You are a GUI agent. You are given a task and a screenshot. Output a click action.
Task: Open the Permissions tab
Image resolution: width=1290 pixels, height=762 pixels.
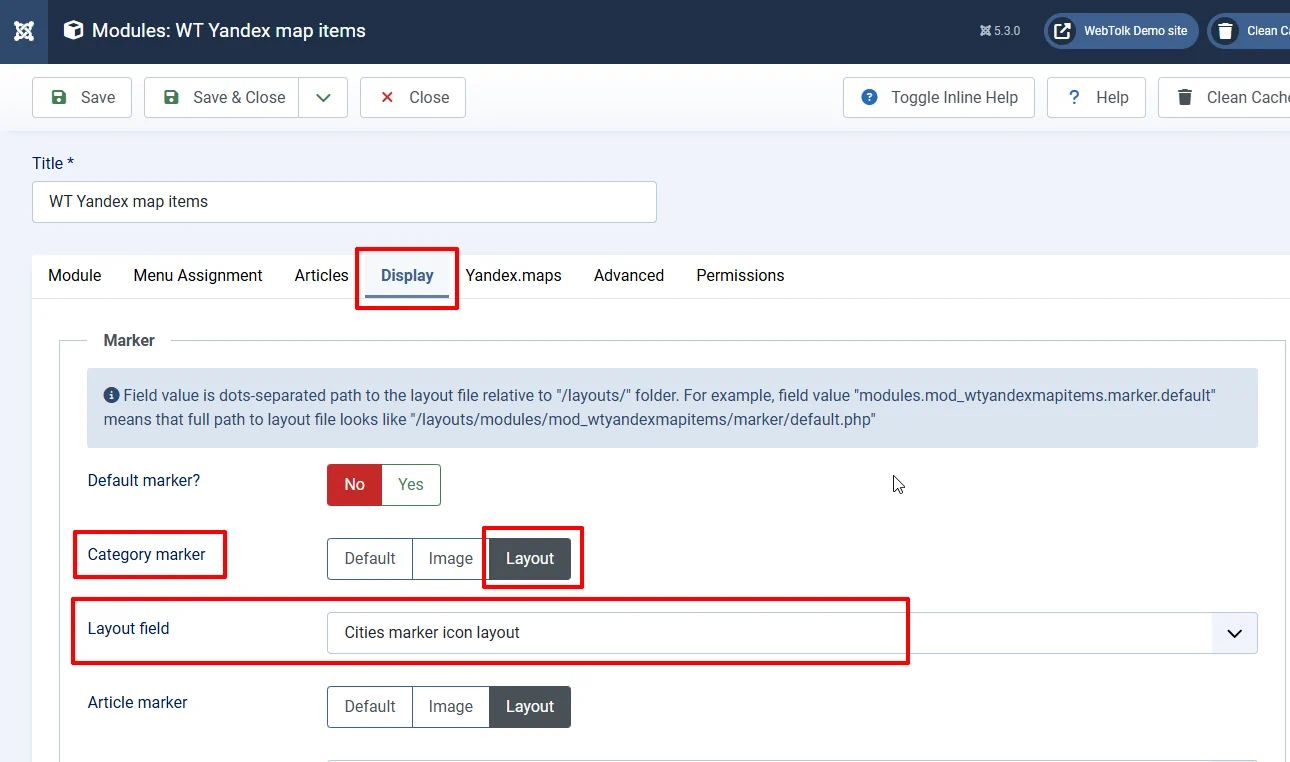click(740, 275)
